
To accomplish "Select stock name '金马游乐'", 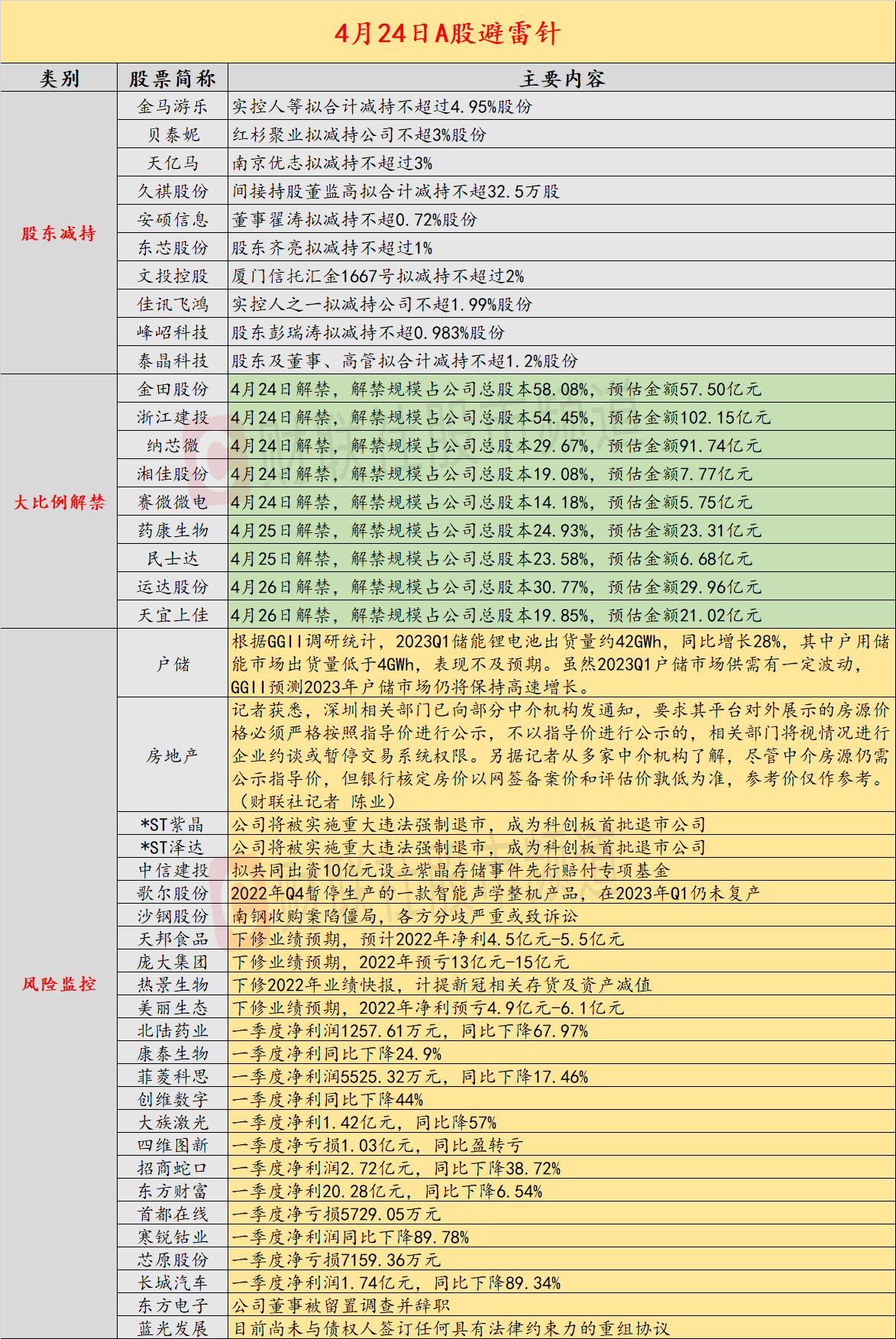I will [x=173, y=106].
